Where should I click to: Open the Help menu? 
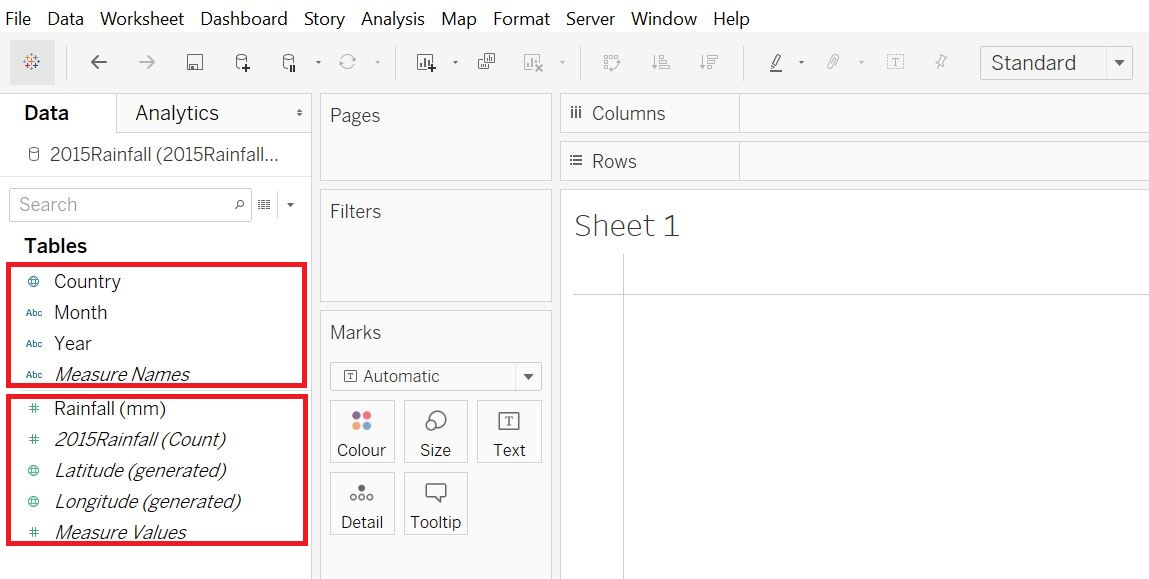click(731, 18)
